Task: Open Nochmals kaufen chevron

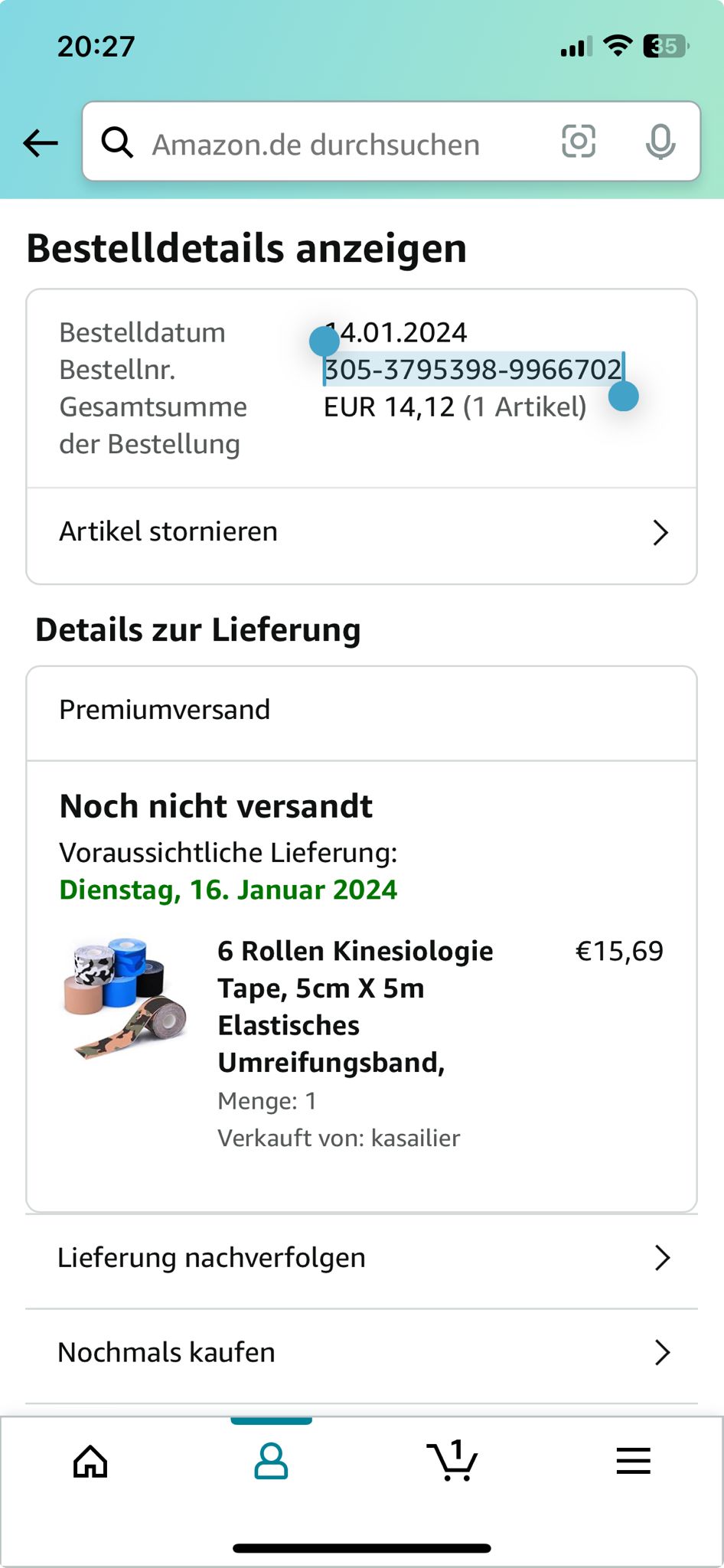Action: (x=662, y=1353)
